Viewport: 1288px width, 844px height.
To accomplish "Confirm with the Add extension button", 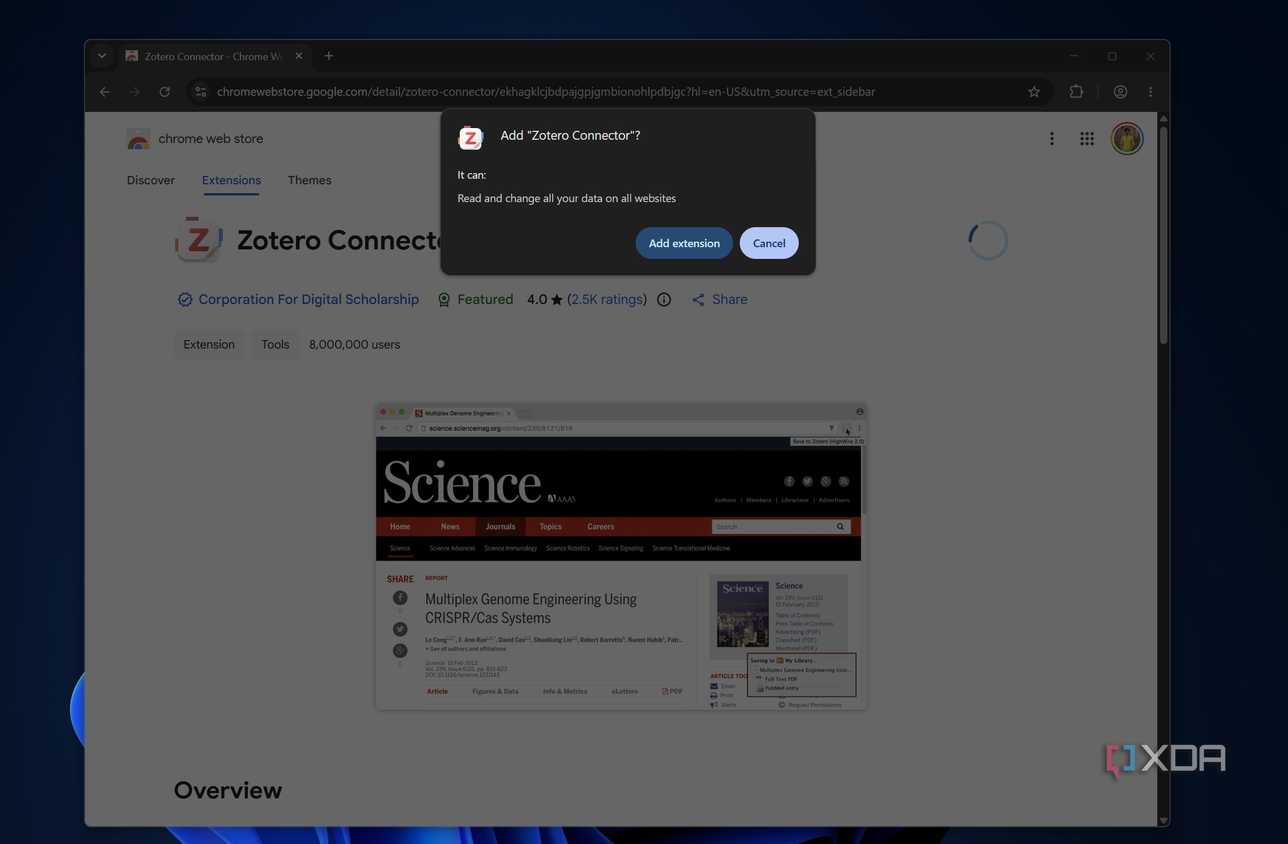I will (x=684, y=243).
